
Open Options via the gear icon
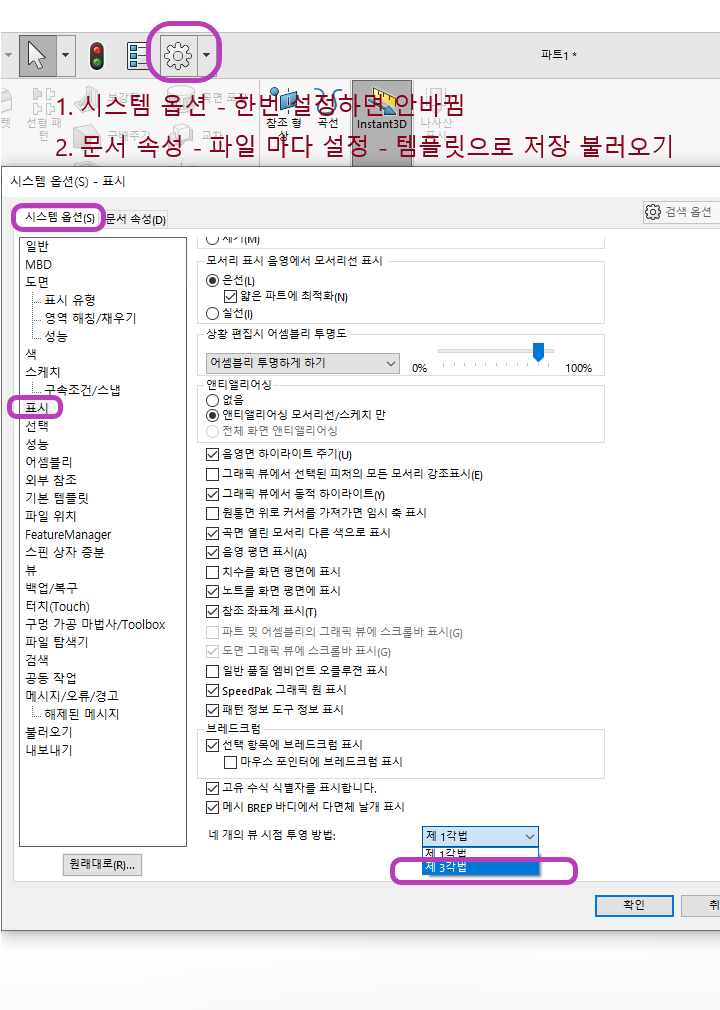pos(178,55)
